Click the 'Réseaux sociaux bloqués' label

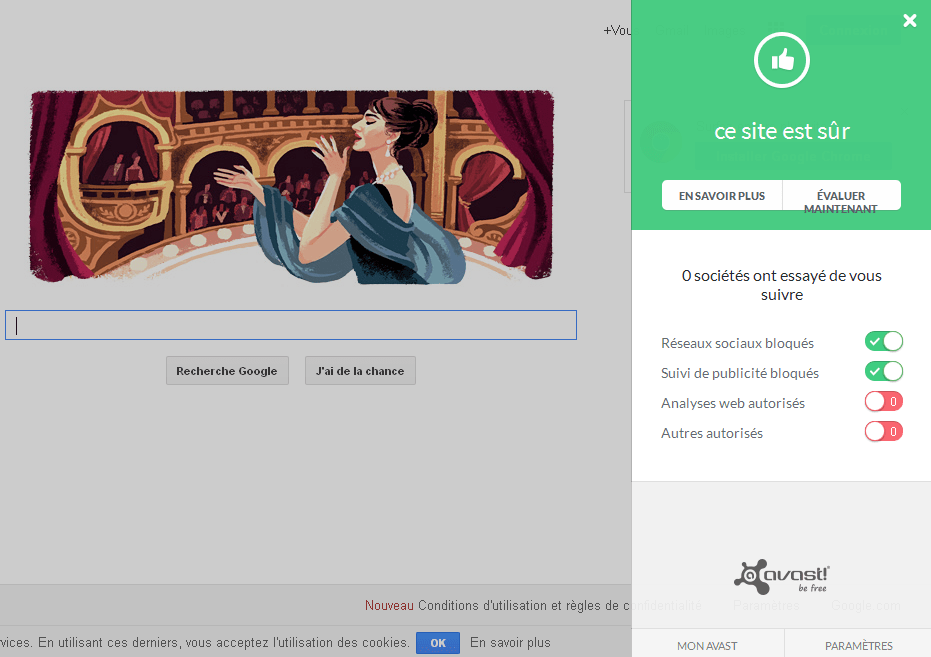737,343
